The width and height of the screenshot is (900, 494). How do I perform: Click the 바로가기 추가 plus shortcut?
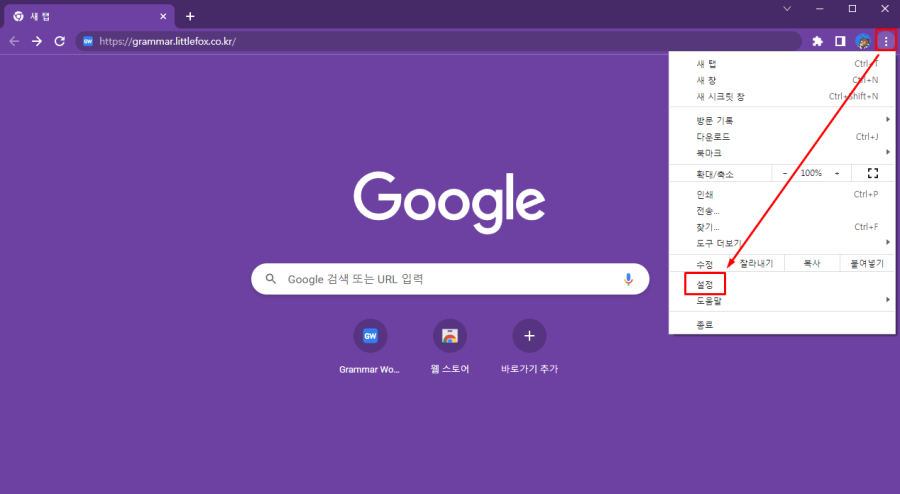coord(529,347)
